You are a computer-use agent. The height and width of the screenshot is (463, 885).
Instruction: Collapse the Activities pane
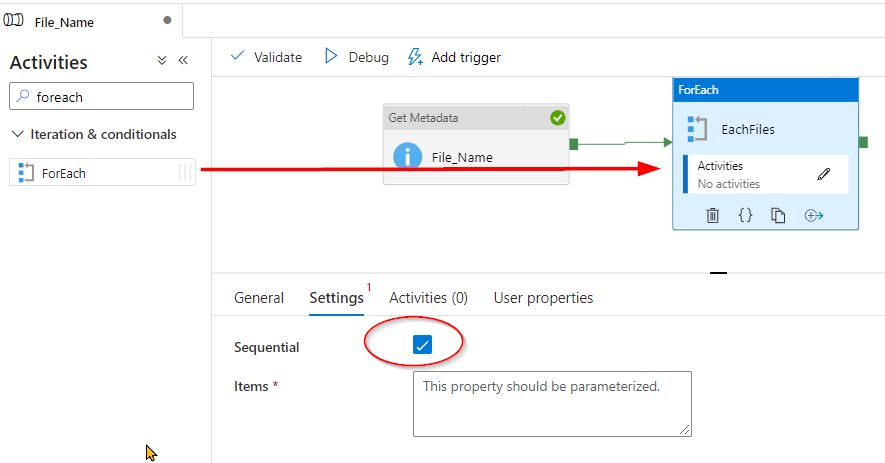coord(183,61)
